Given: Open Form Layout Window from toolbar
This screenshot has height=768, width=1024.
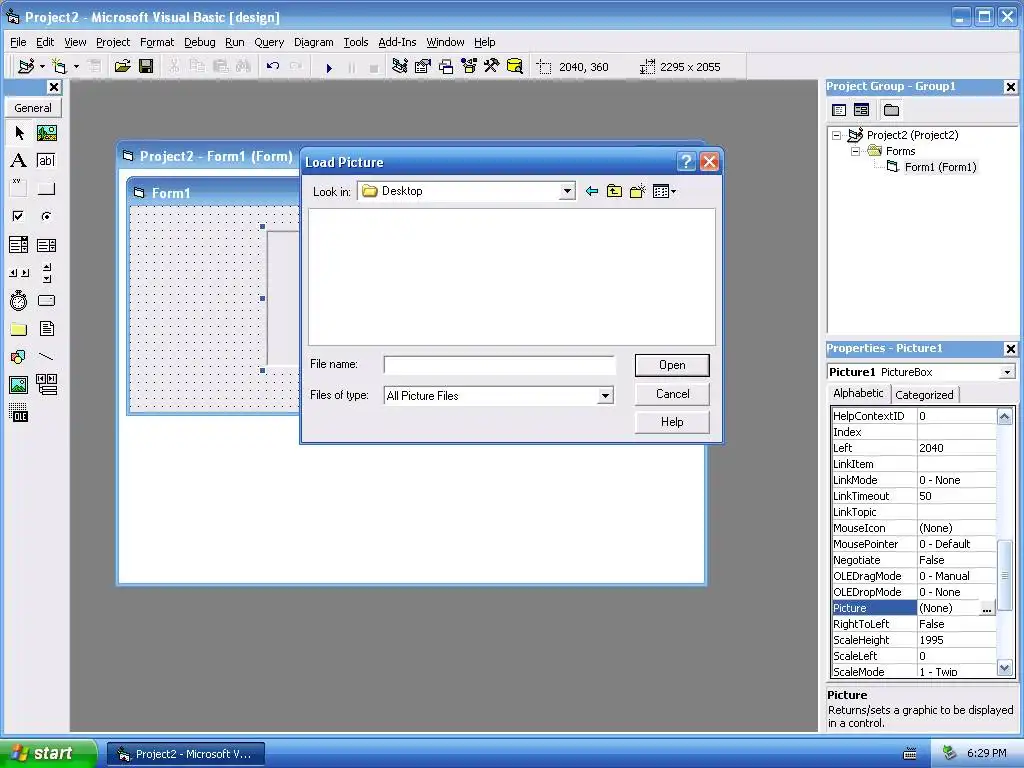Looking at the screenshot, I should point(446,66).
